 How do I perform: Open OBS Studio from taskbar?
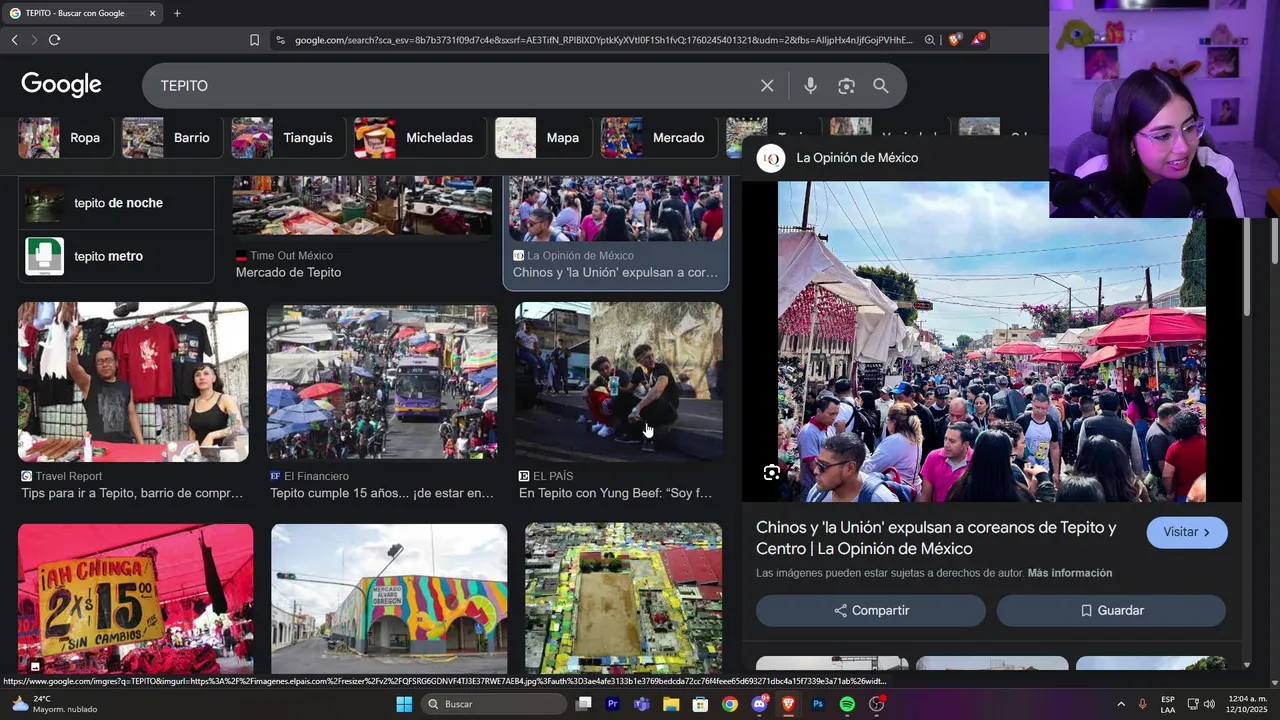(x=877, y=704)
